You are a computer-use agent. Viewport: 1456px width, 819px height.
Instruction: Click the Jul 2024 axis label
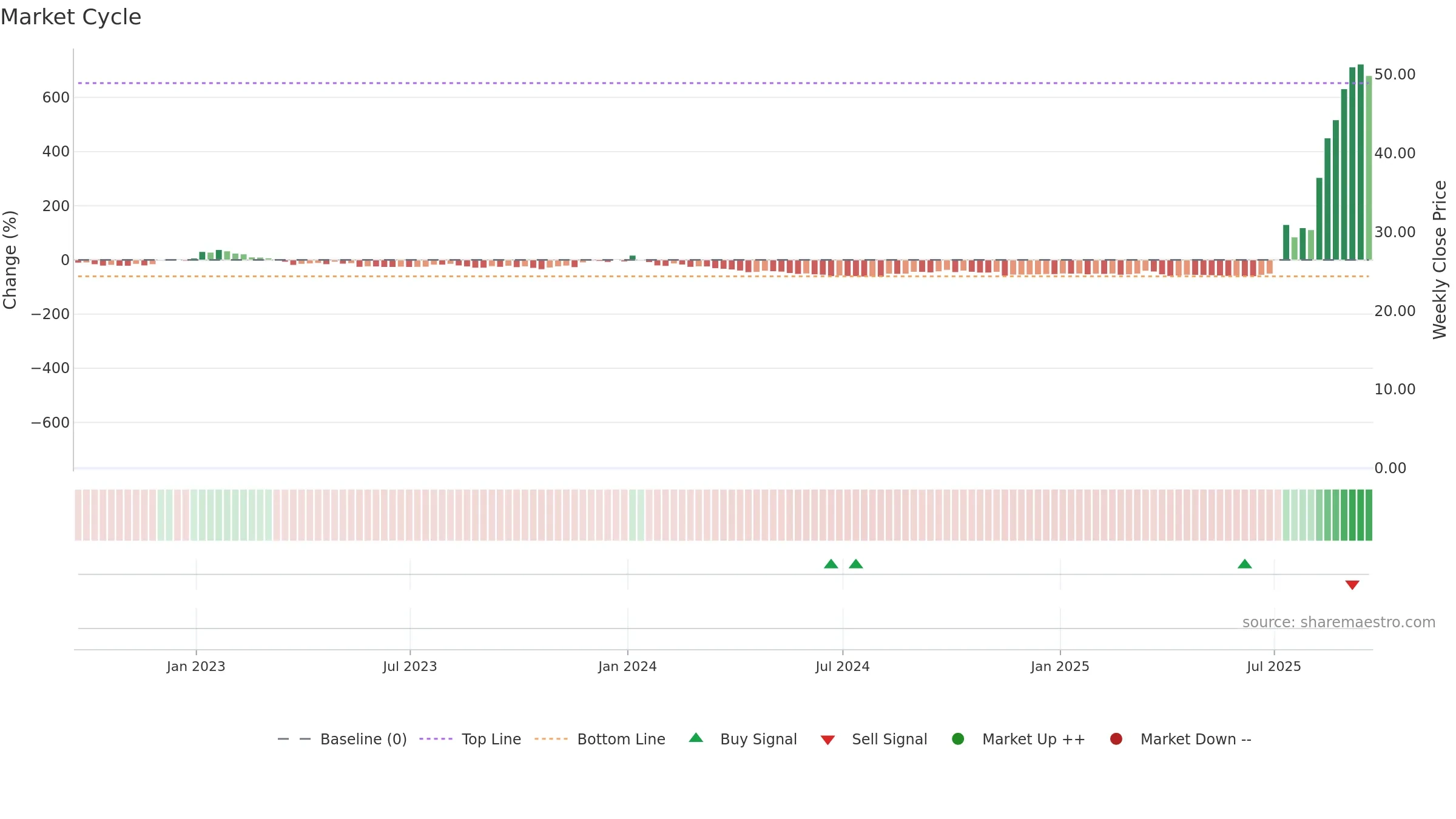point(843,667)
